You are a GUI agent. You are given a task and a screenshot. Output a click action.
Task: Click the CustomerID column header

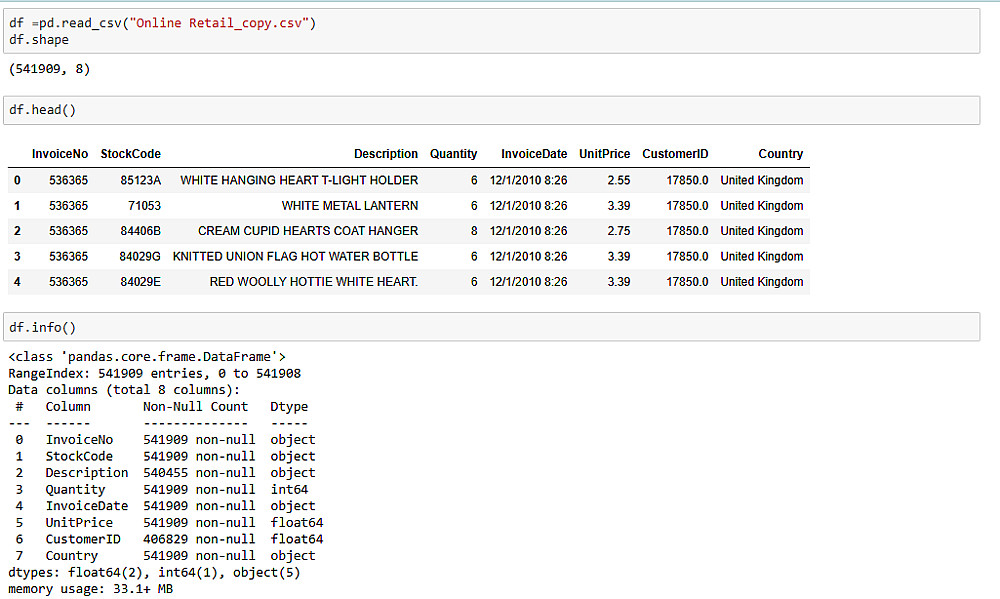point(675,154)
